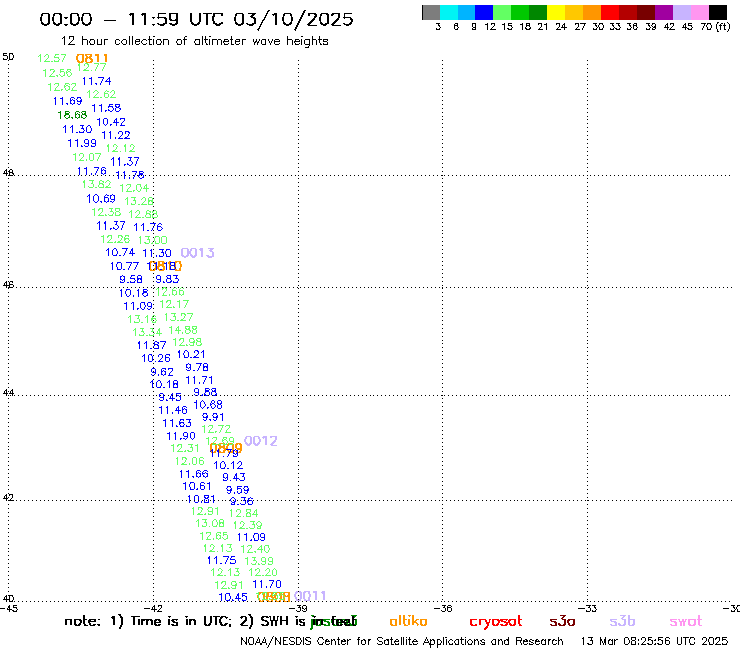Click the wave height value 14.88
The height and width of the screenshot is (650, 740).
point(183,330)
